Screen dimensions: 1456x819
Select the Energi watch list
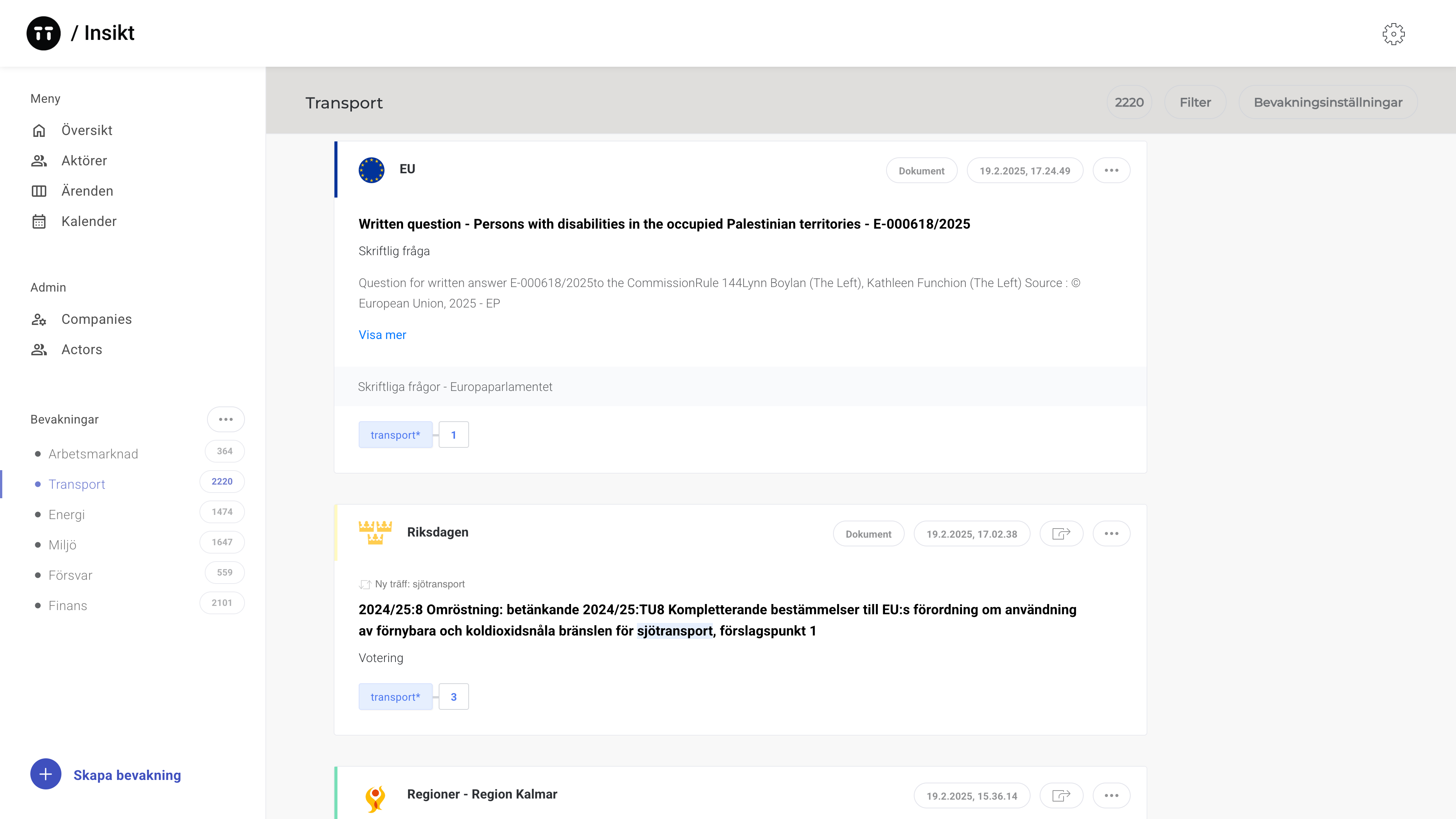click(67, 515)
